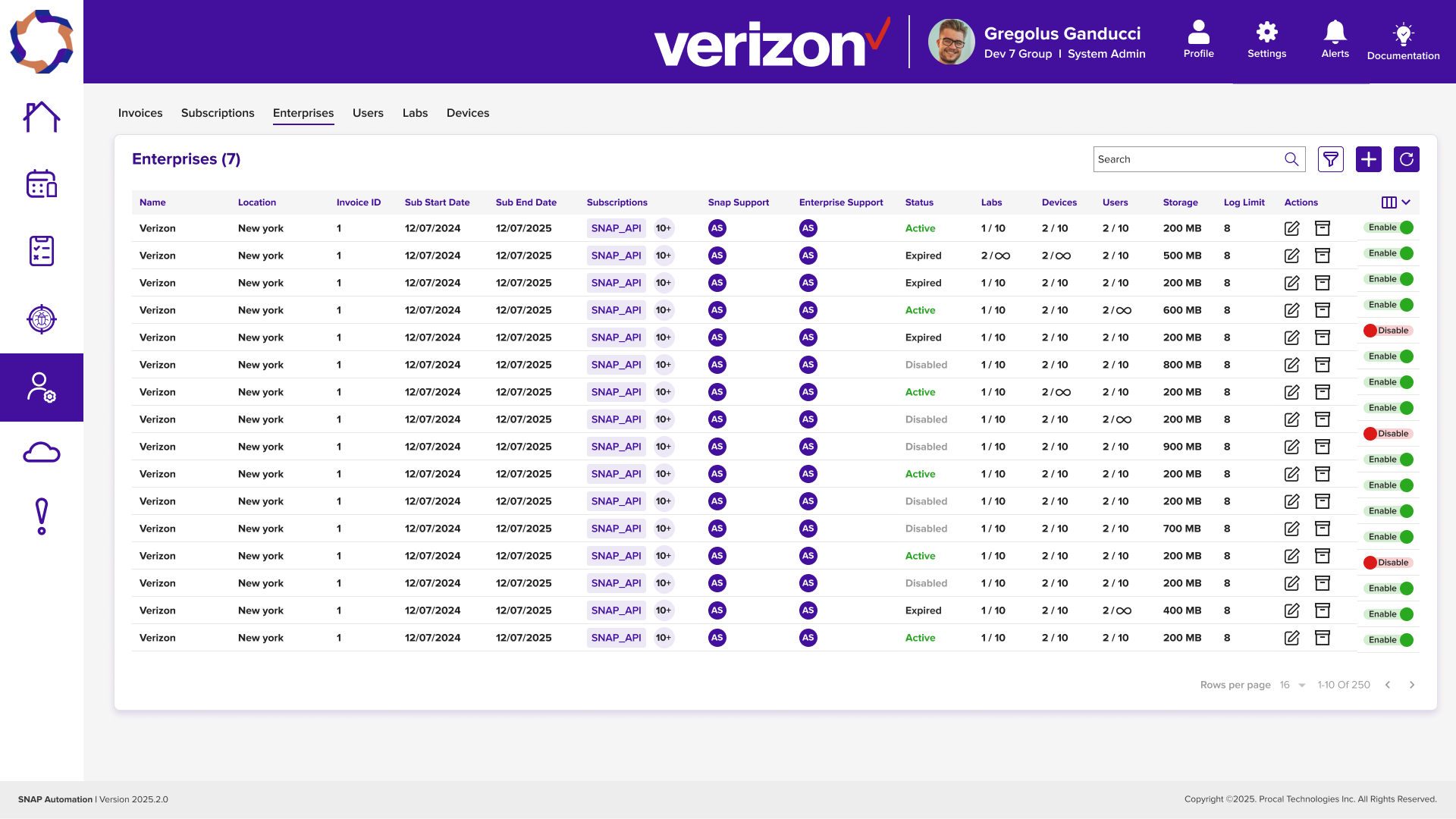Click Gregolus Ganducci's avatar photo
1456x819 pixels.
951,42
